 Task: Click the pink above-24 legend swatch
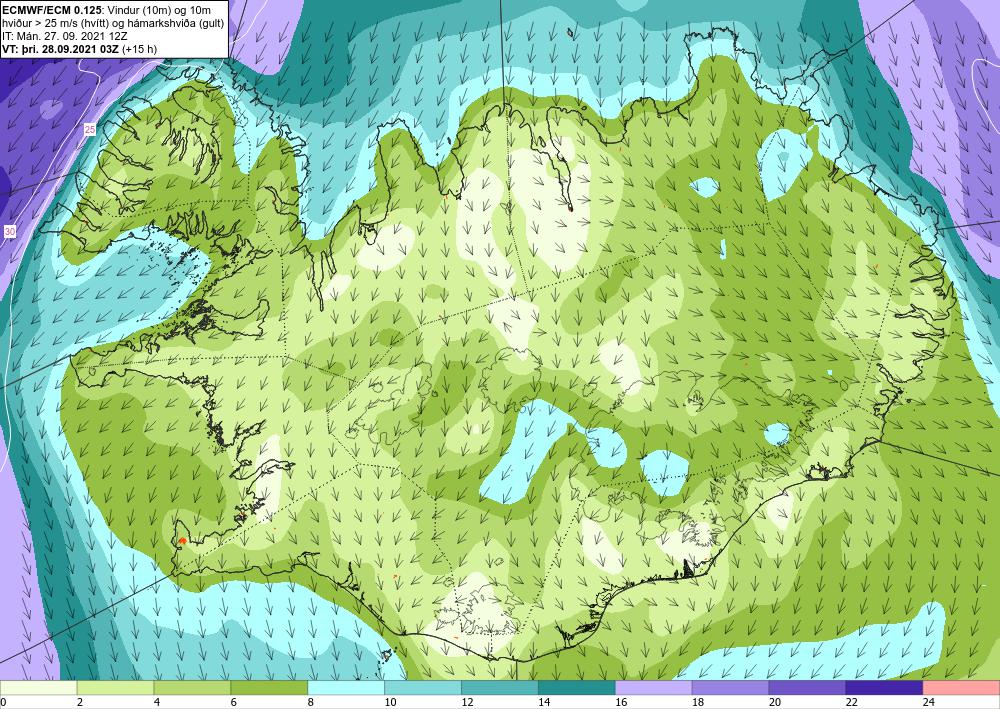[961, 688]
